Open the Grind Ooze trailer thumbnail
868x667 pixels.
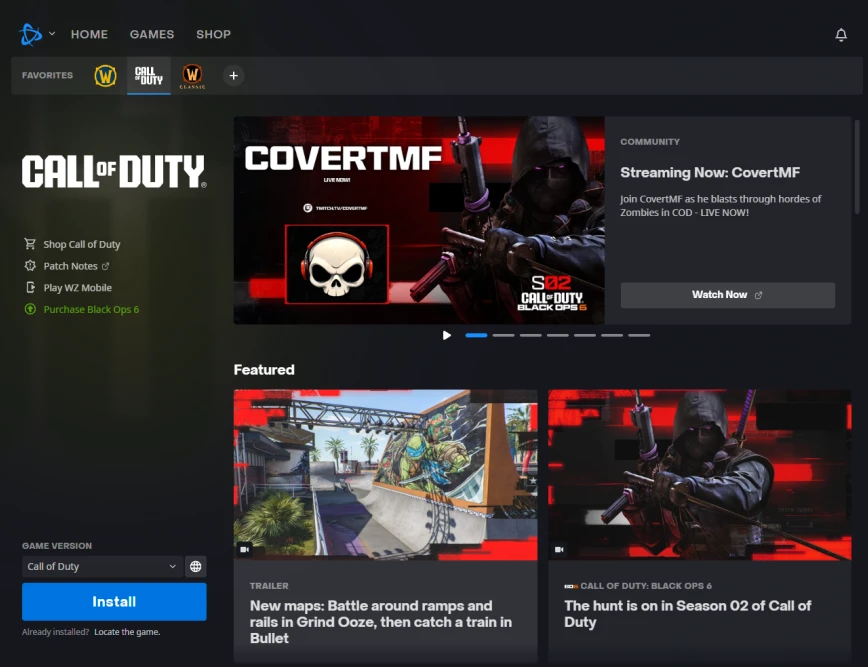tap(385, 475)
